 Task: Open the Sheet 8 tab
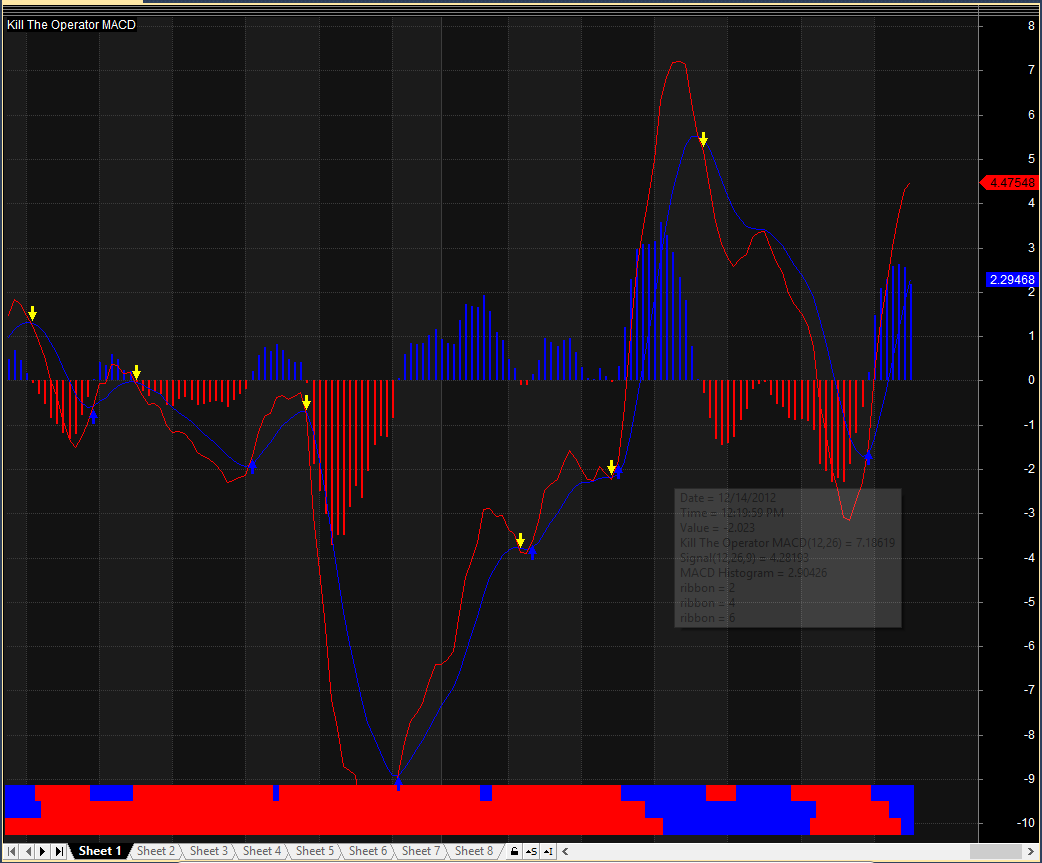point(474,851)
